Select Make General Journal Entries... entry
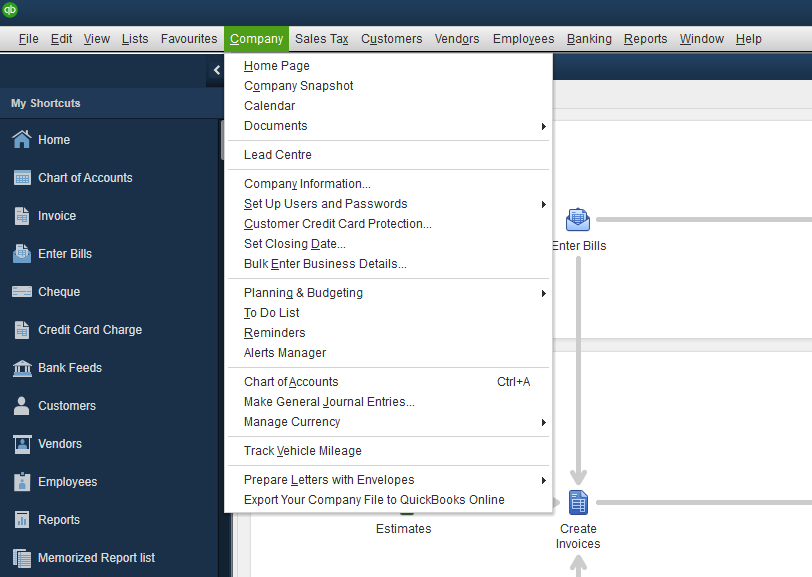 (388, 402)
